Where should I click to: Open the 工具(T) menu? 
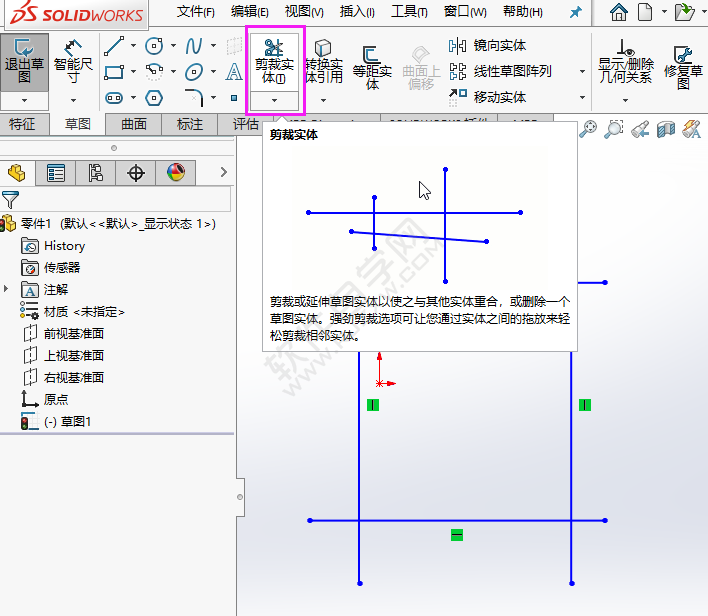pyautogui.click(x=410, y=12)
